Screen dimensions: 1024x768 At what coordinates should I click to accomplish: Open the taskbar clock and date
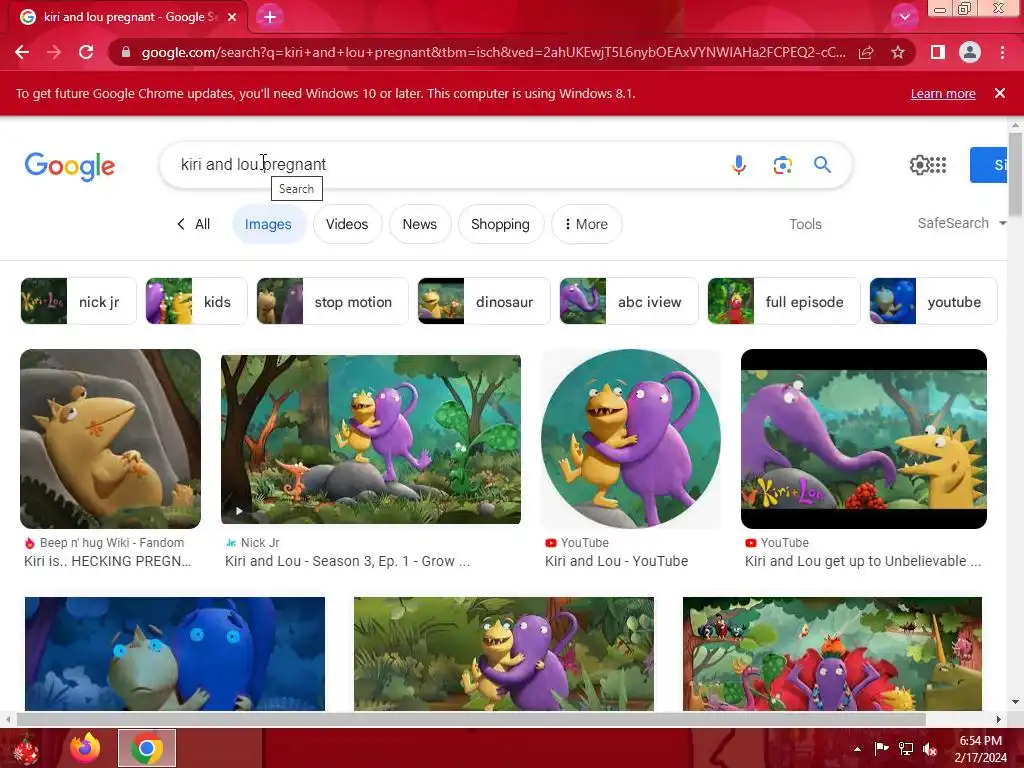coord(980,749)
